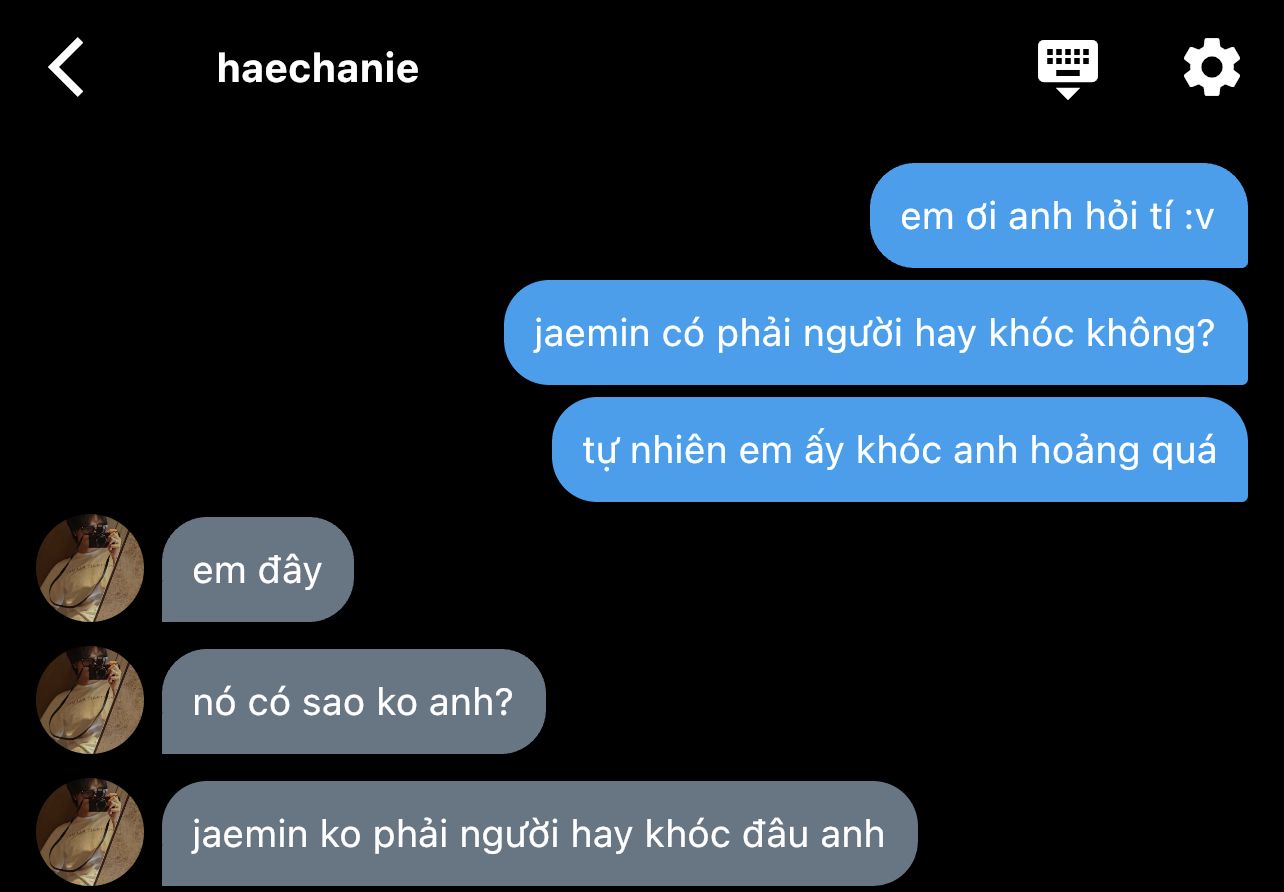
Task: Tap the 'nó có sao ko anh?' reply bubble
Action: pos(353,702)
